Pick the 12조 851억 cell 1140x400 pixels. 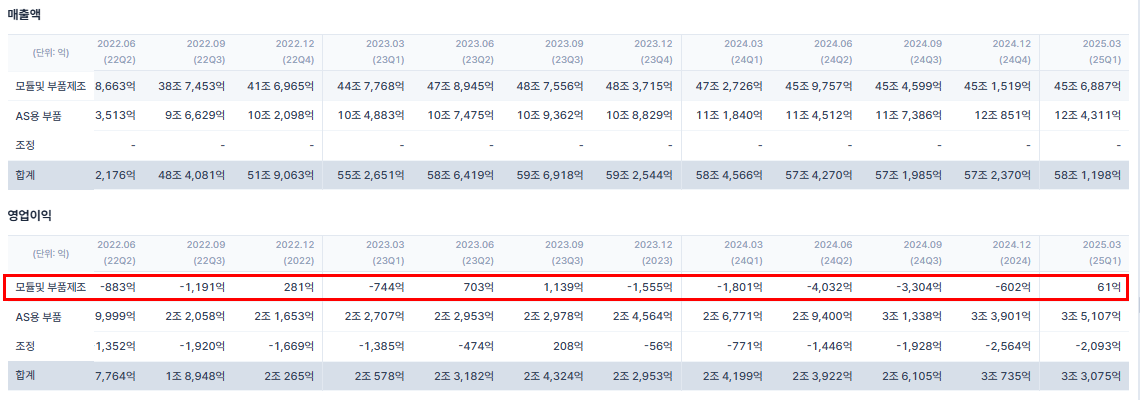point(1005,115)
